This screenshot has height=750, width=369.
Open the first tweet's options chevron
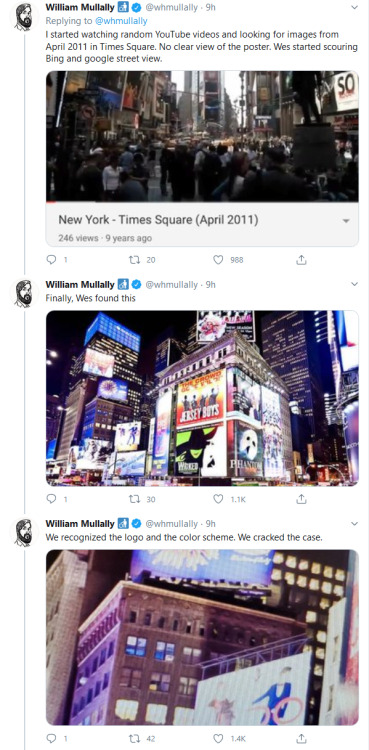pos(354,7)
